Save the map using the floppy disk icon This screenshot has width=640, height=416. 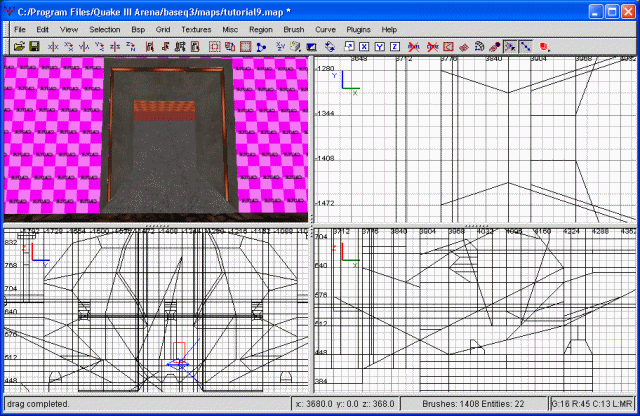[x=34, y=47]
